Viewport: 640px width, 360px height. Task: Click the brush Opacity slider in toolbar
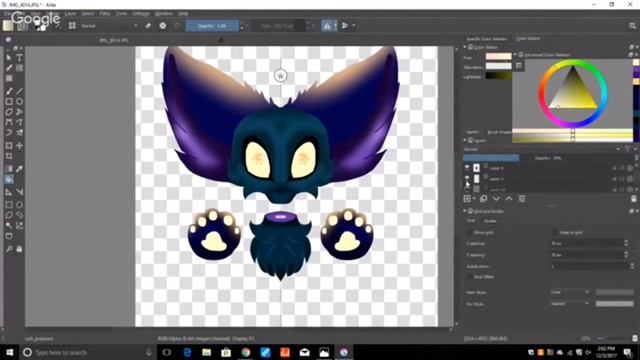coord(212,26)
